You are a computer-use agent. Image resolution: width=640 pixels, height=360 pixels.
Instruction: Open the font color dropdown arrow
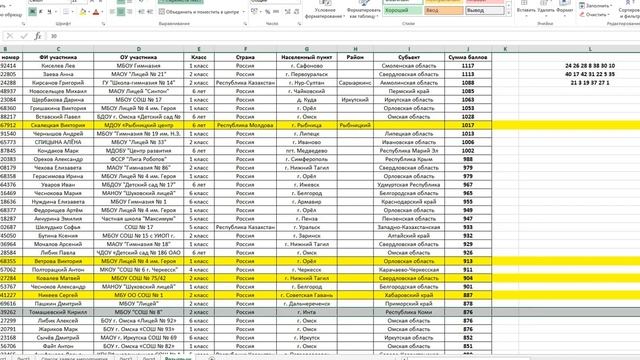click(x=102, y=12)
